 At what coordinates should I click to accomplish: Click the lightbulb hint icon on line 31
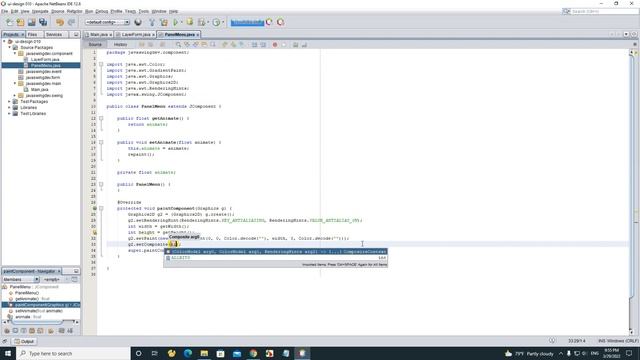click(94, 232)
